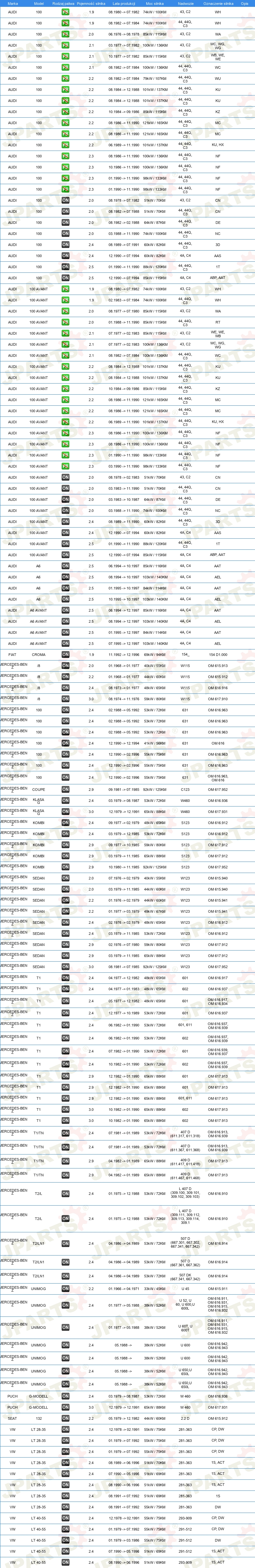This screenshot has height=1568, width=255.
Task: Click ON icon in Mercedes Sedan OM 617.952 row
Action: coord(65,966)
